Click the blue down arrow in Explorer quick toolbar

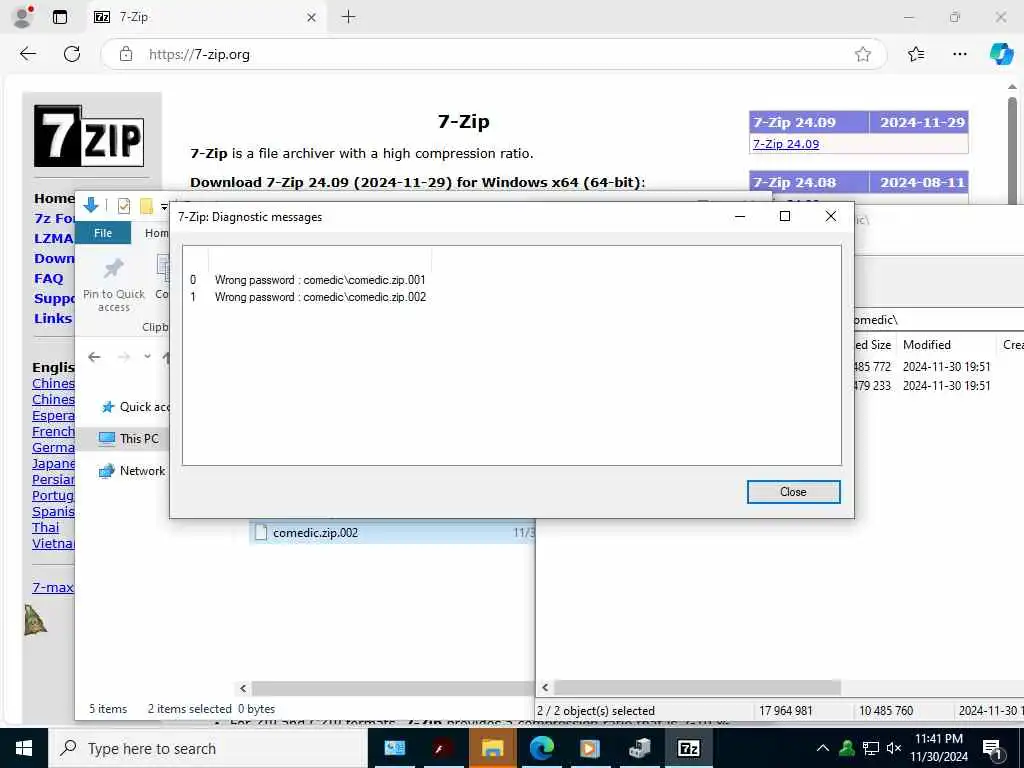[91, 205]
